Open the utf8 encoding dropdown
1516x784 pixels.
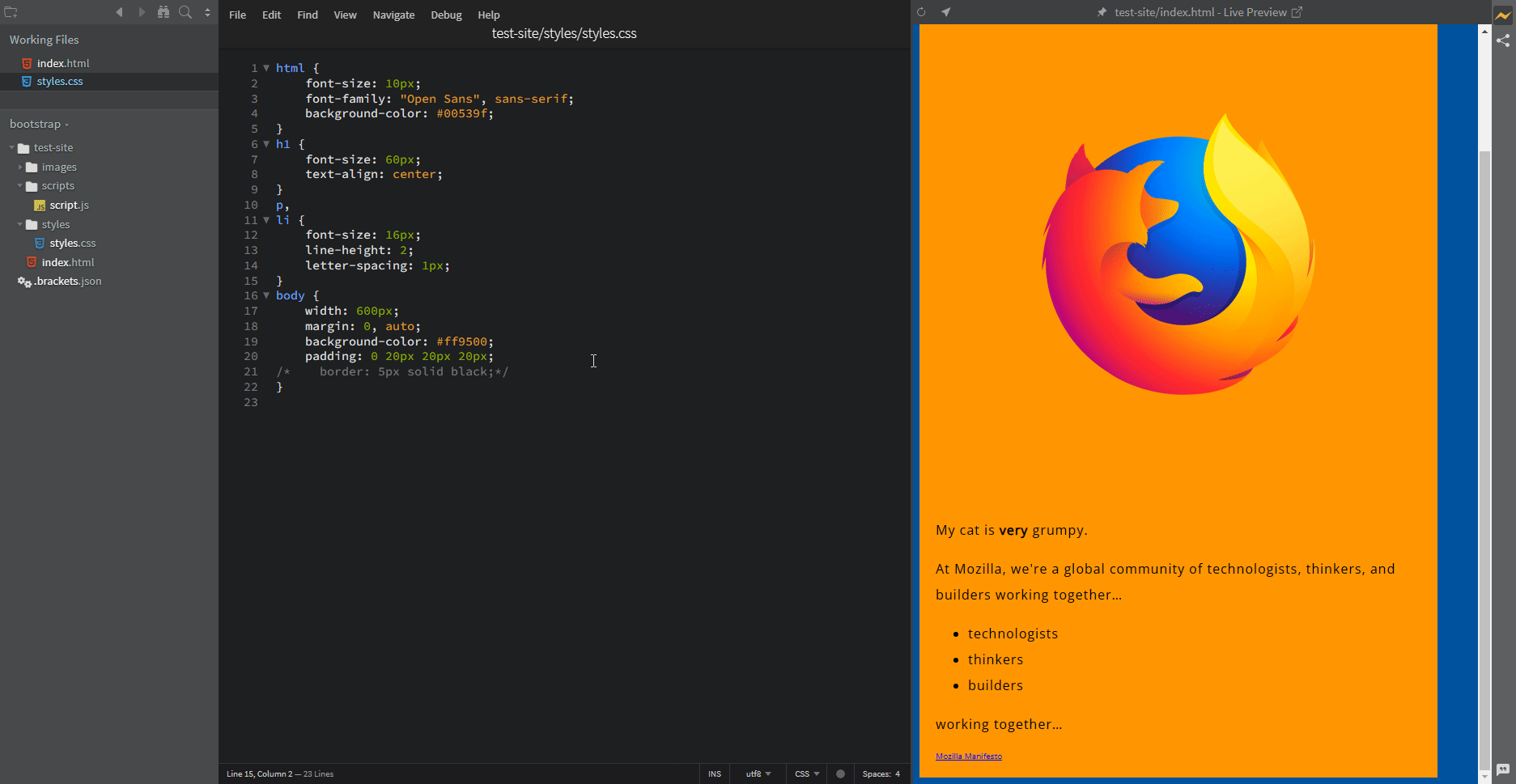pyautogui.click(x=758, y=773)
